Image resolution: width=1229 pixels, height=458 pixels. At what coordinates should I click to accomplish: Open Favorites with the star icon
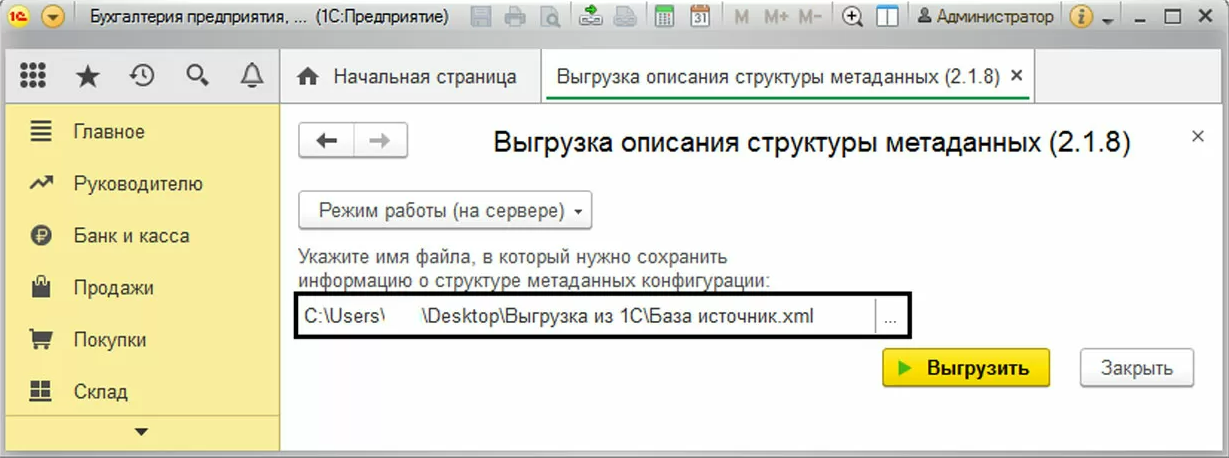pyautogui.click(x=88, y=76)
